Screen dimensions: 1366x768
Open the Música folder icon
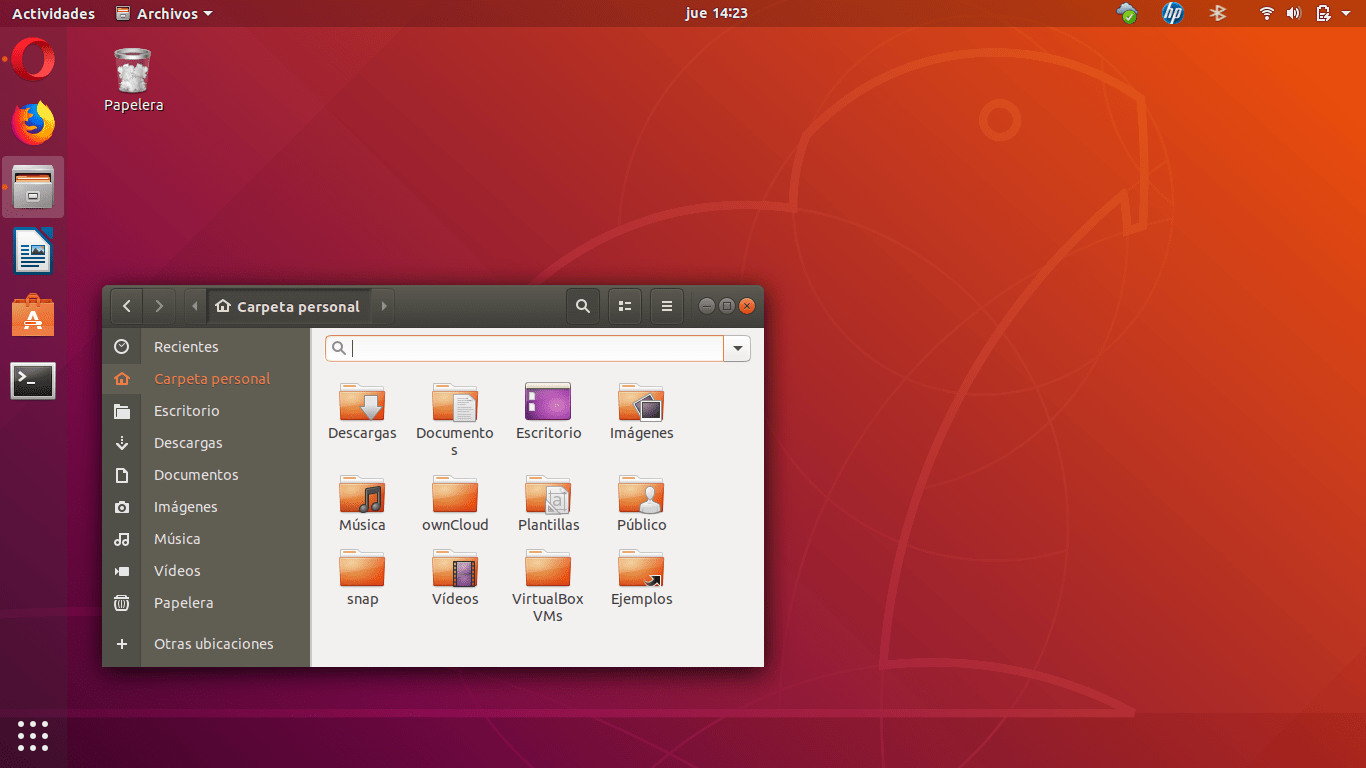click(x=362, y=493)
